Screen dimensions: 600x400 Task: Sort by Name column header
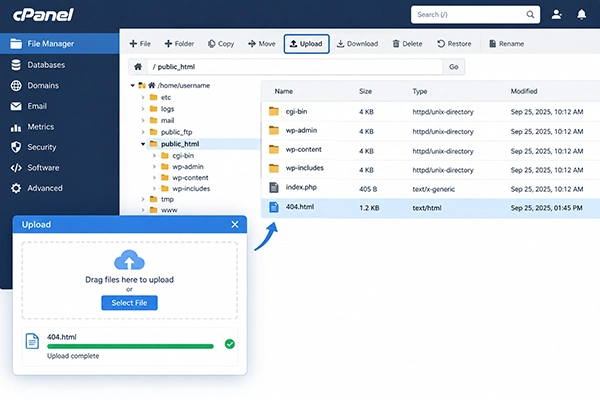click(x=284, y=91)
